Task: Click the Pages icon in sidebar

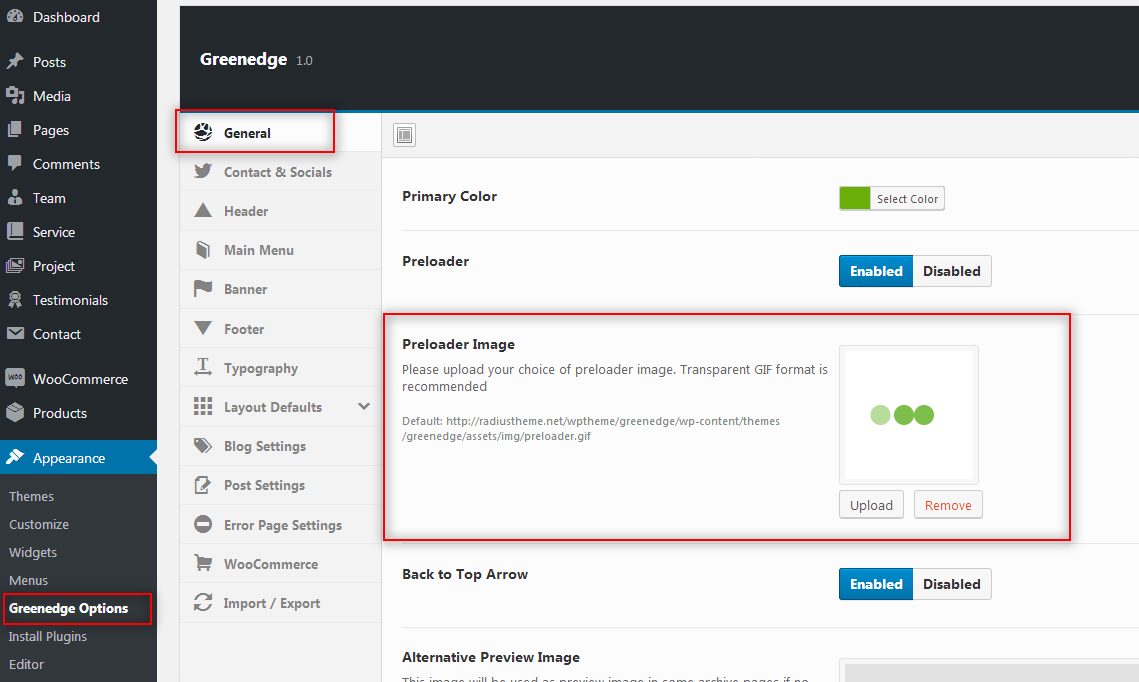Action: pyautogui.click(x=15, y=129)
